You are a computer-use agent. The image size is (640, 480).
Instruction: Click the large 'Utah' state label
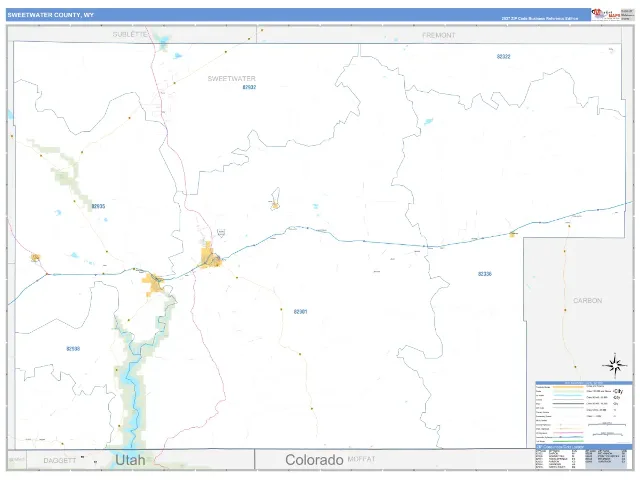click(x=130, y=460)
